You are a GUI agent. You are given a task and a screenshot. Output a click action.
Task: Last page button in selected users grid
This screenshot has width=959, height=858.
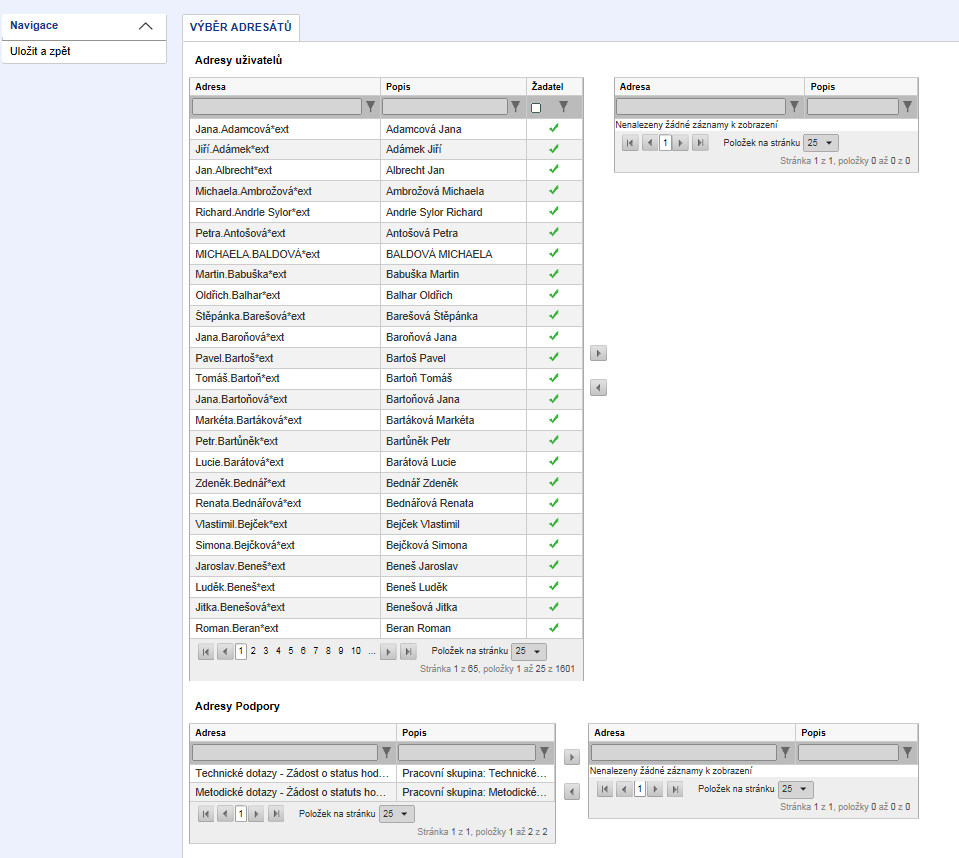click(x=700, y=143)
